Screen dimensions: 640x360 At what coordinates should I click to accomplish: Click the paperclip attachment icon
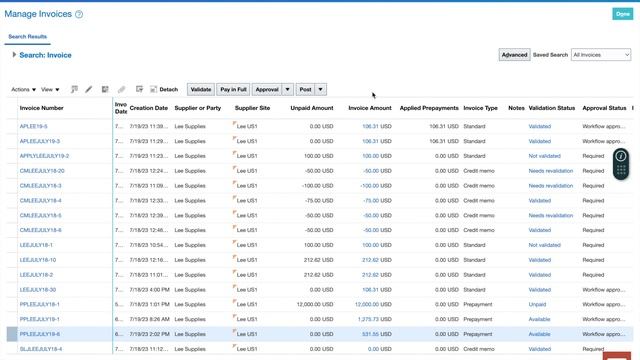point(122,89)
